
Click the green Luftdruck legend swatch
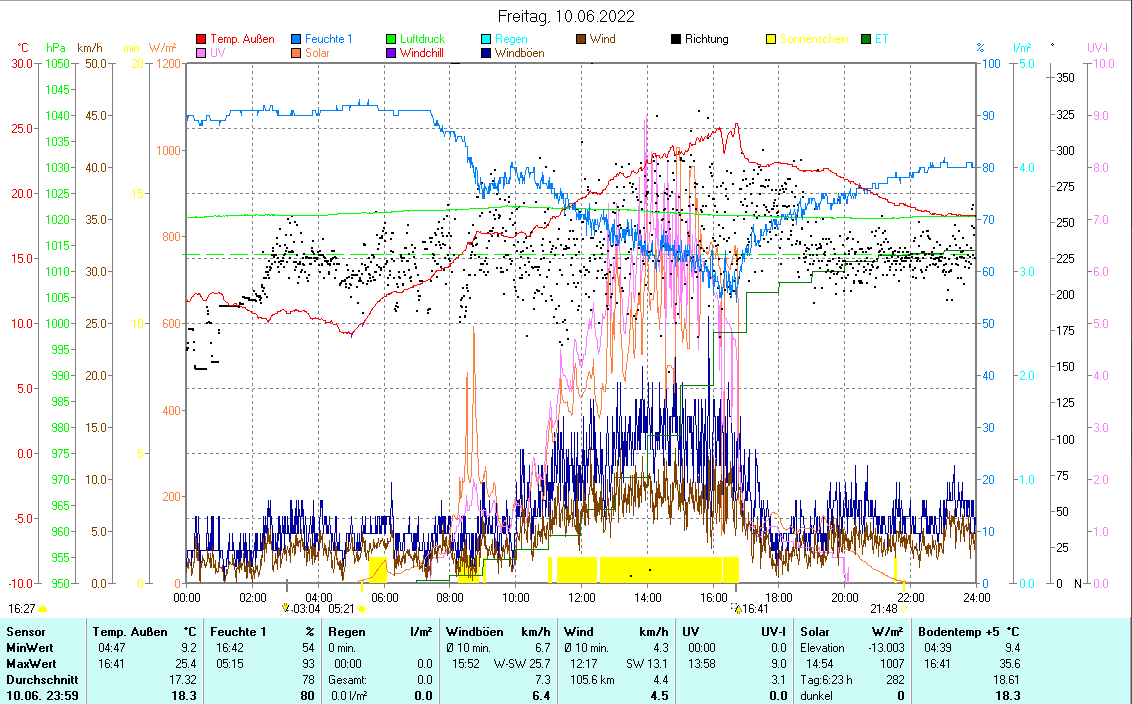pos(391,39)
